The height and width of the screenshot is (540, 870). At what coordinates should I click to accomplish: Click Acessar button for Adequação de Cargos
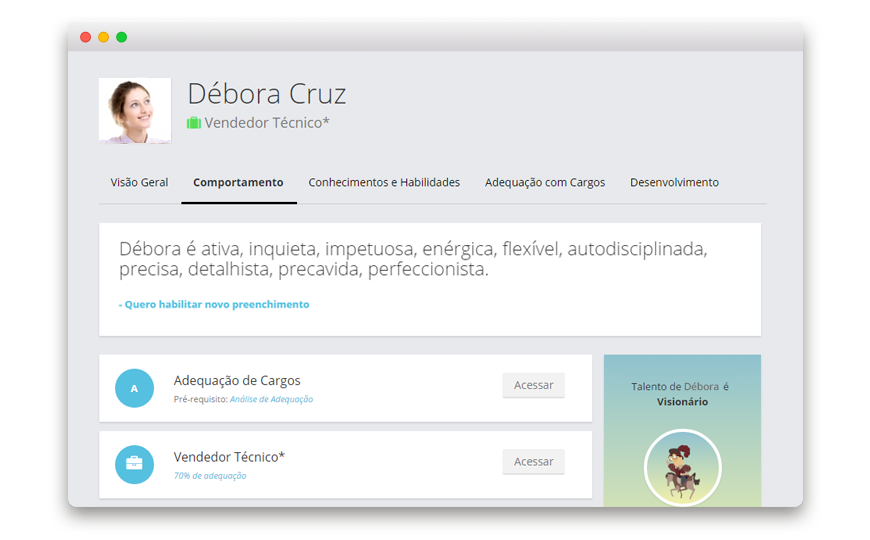[x=533, y=385]
